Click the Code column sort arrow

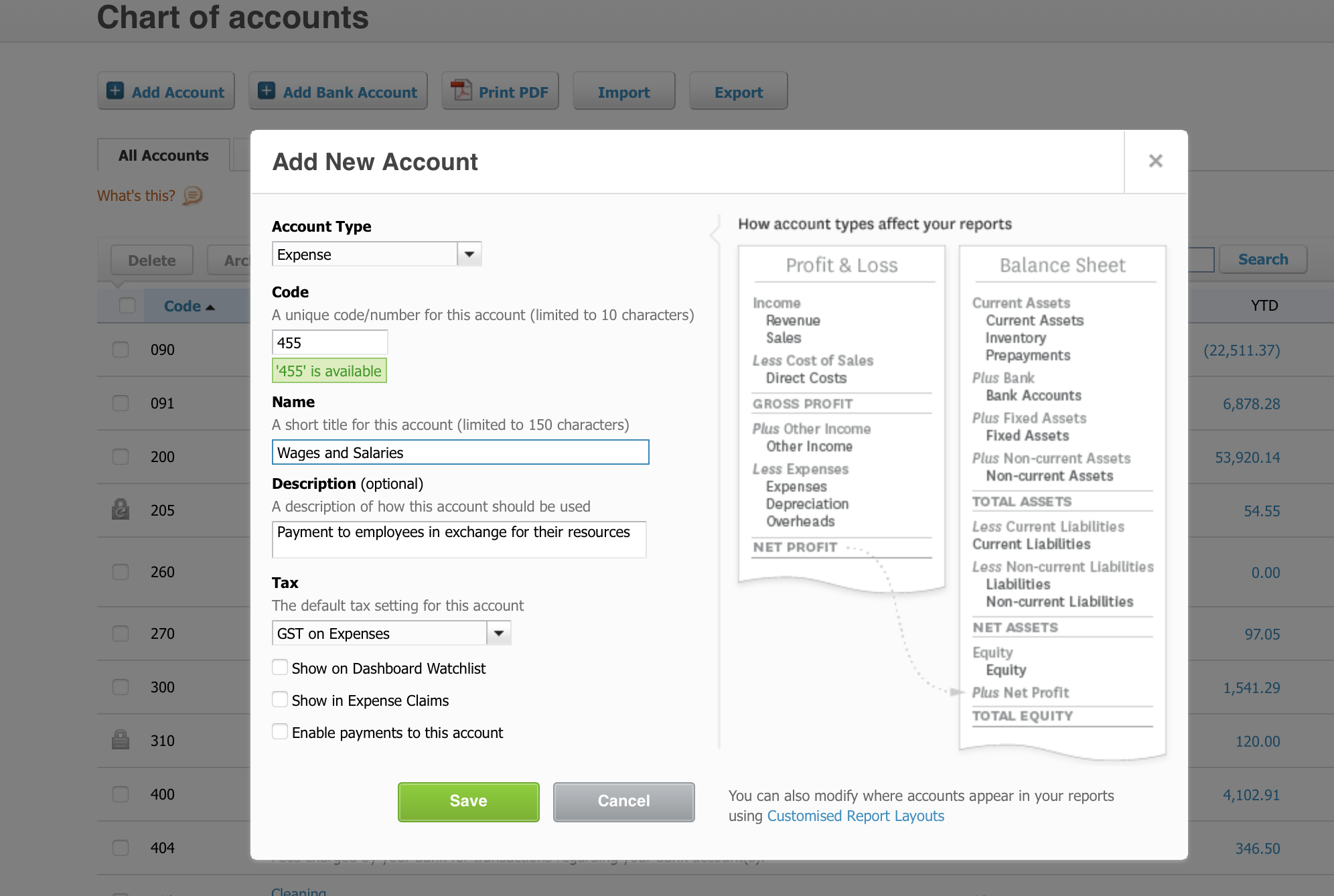[x=210, y=307]
